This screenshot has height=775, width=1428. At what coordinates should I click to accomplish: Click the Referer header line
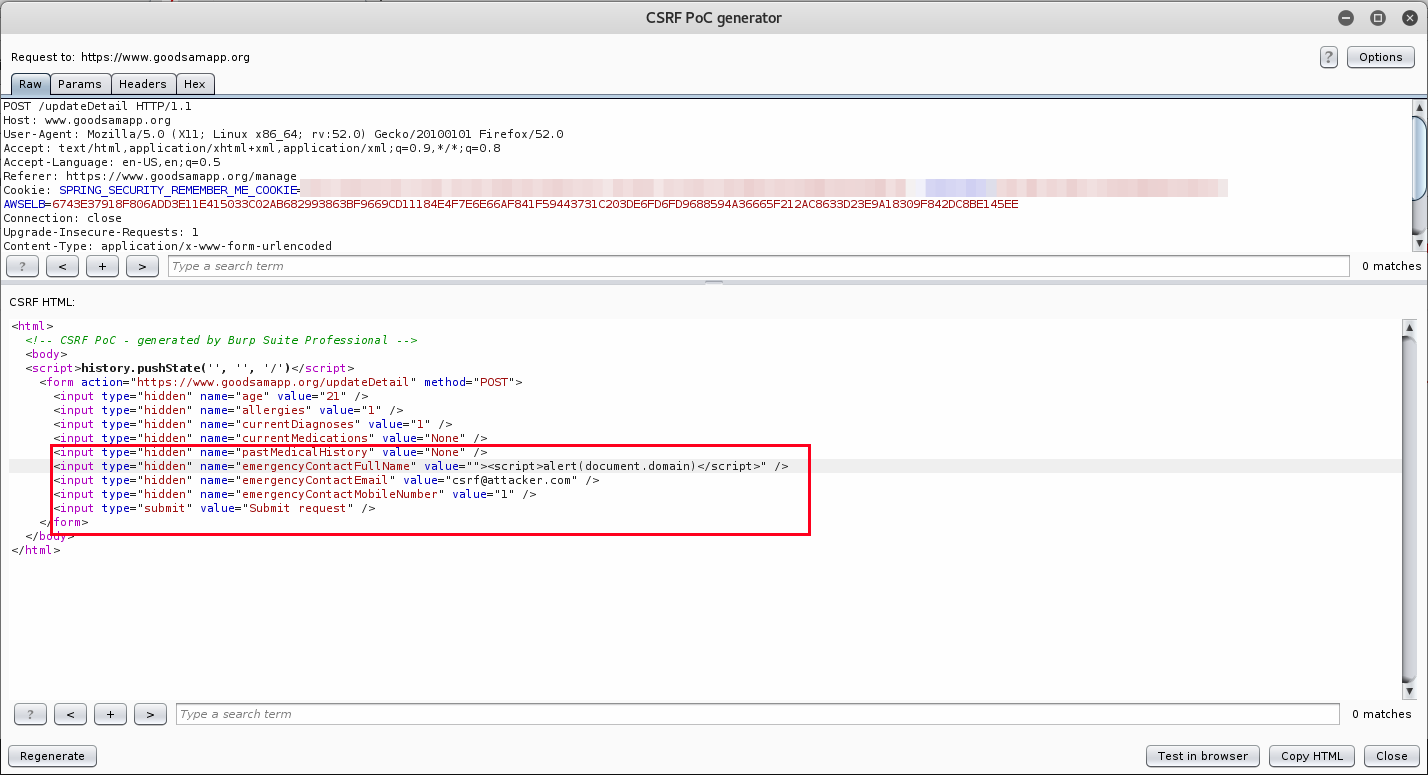click(150, 176)
